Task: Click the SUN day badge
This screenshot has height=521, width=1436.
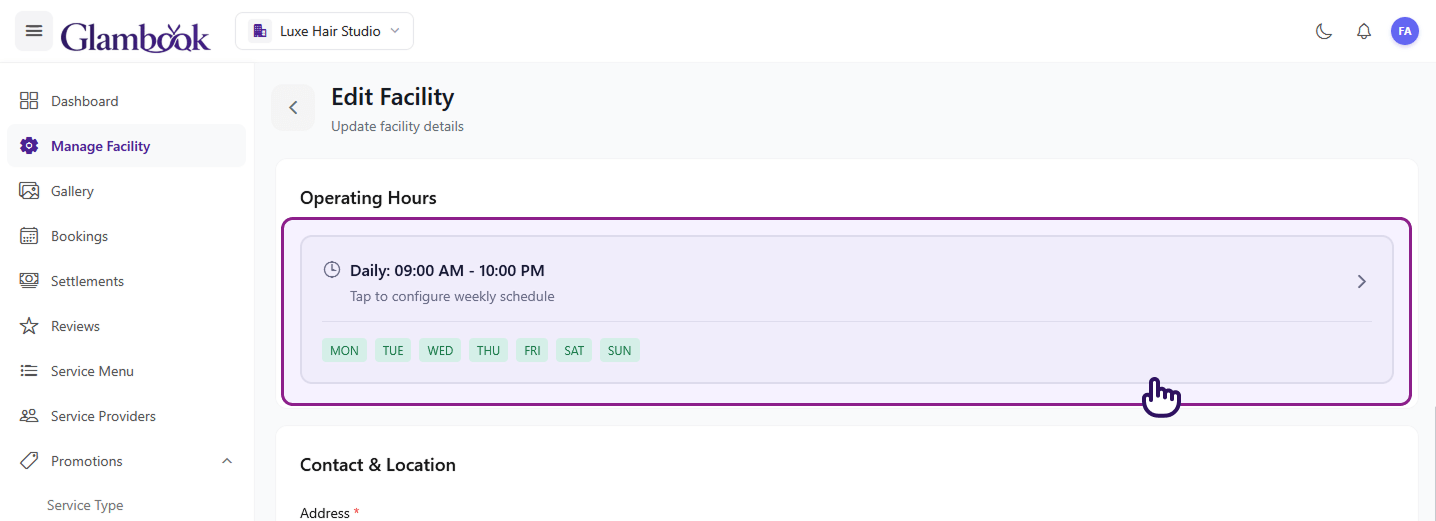Action: tap(619, 350)
